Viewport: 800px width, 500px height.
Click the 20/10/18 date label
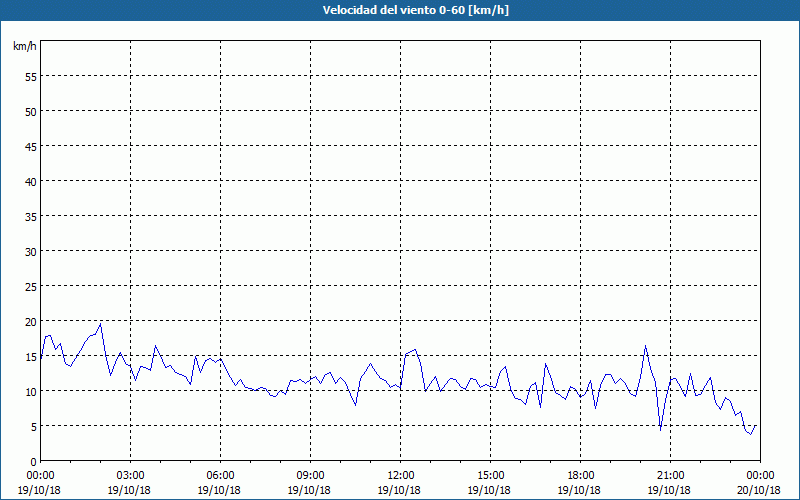point(759,490)
